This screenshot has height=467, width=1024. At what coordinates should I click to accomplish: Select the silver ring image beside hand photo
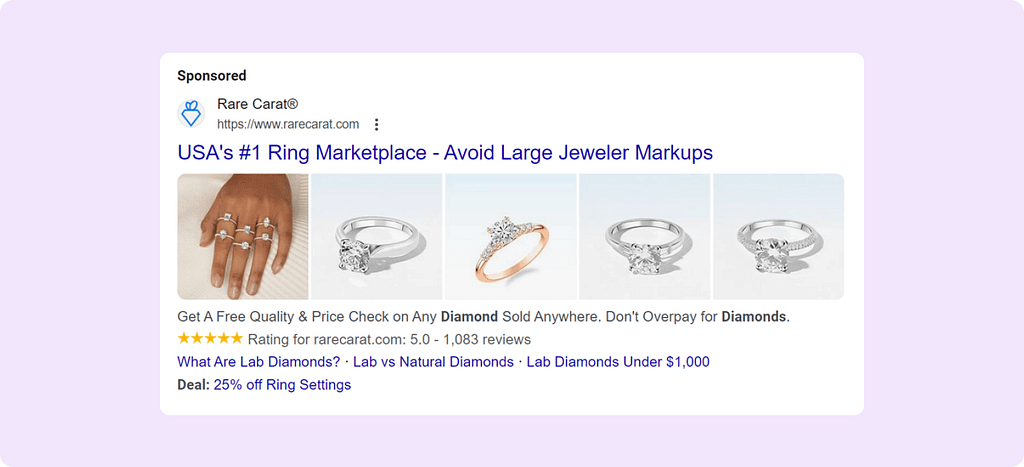[x=377, y=236]
